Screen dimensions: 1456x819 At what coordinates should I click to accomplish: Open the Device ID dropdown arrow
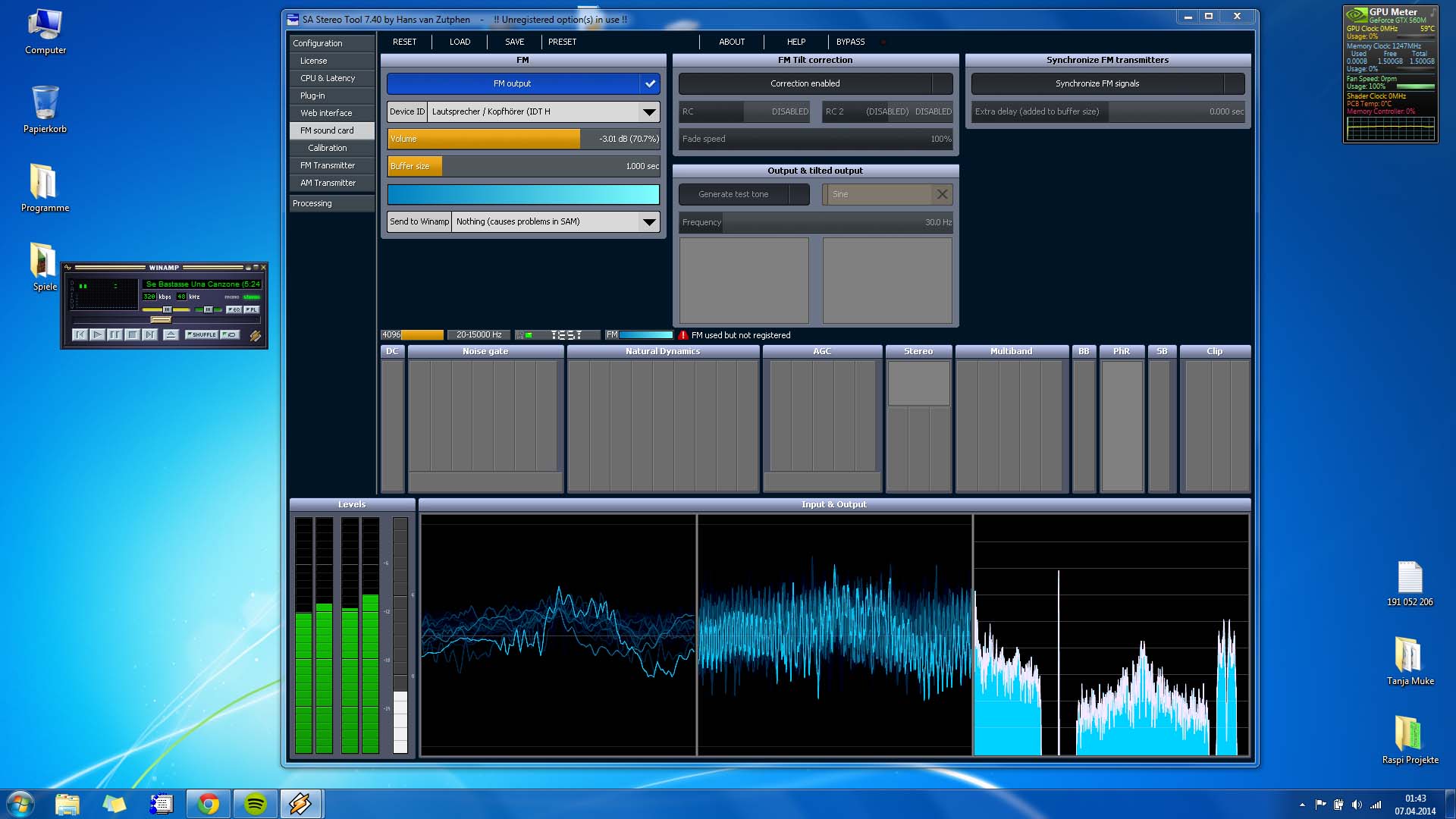(649, 111)
